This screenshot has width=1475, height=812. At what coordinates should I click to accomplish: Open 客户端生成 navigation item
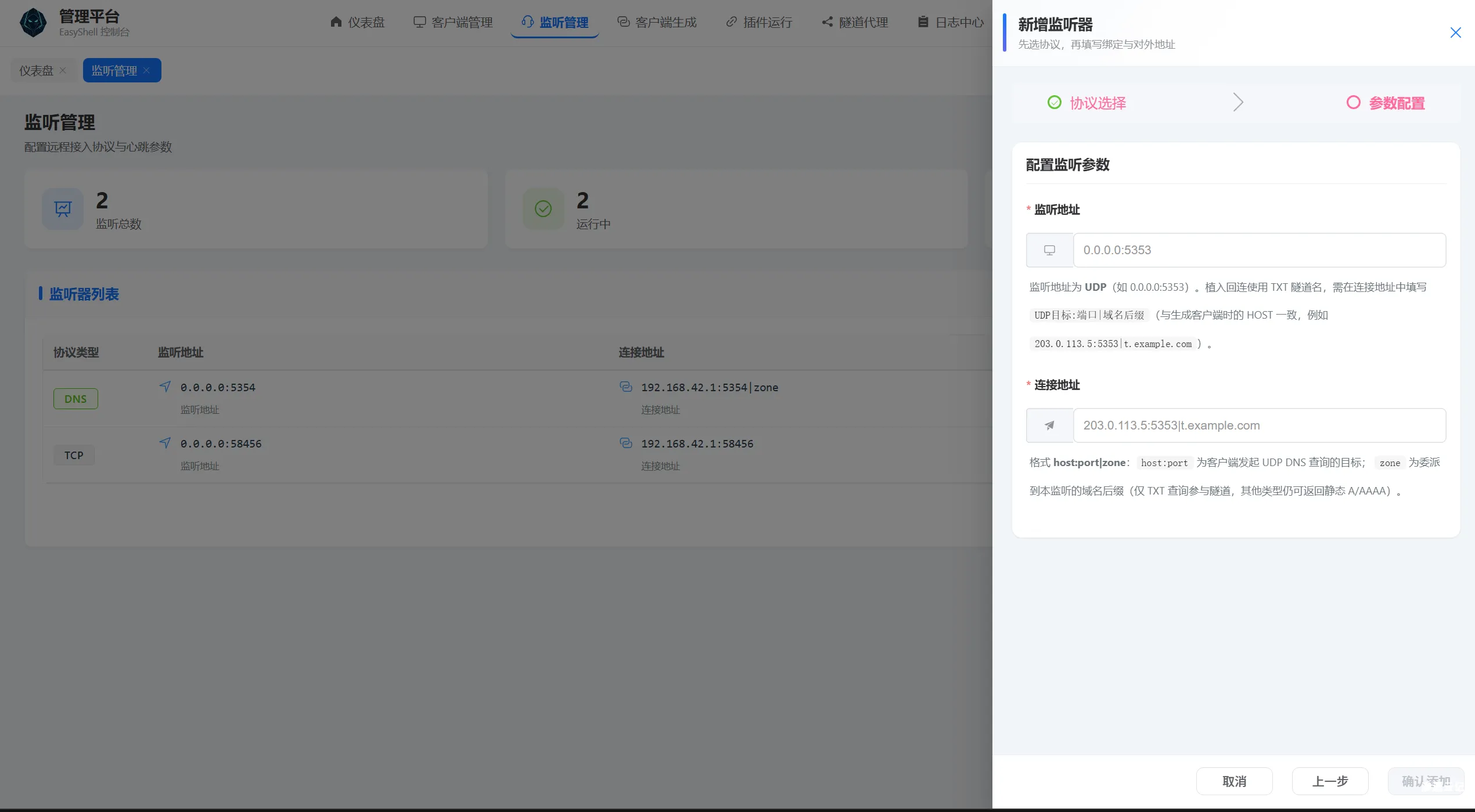coord(657,22)
